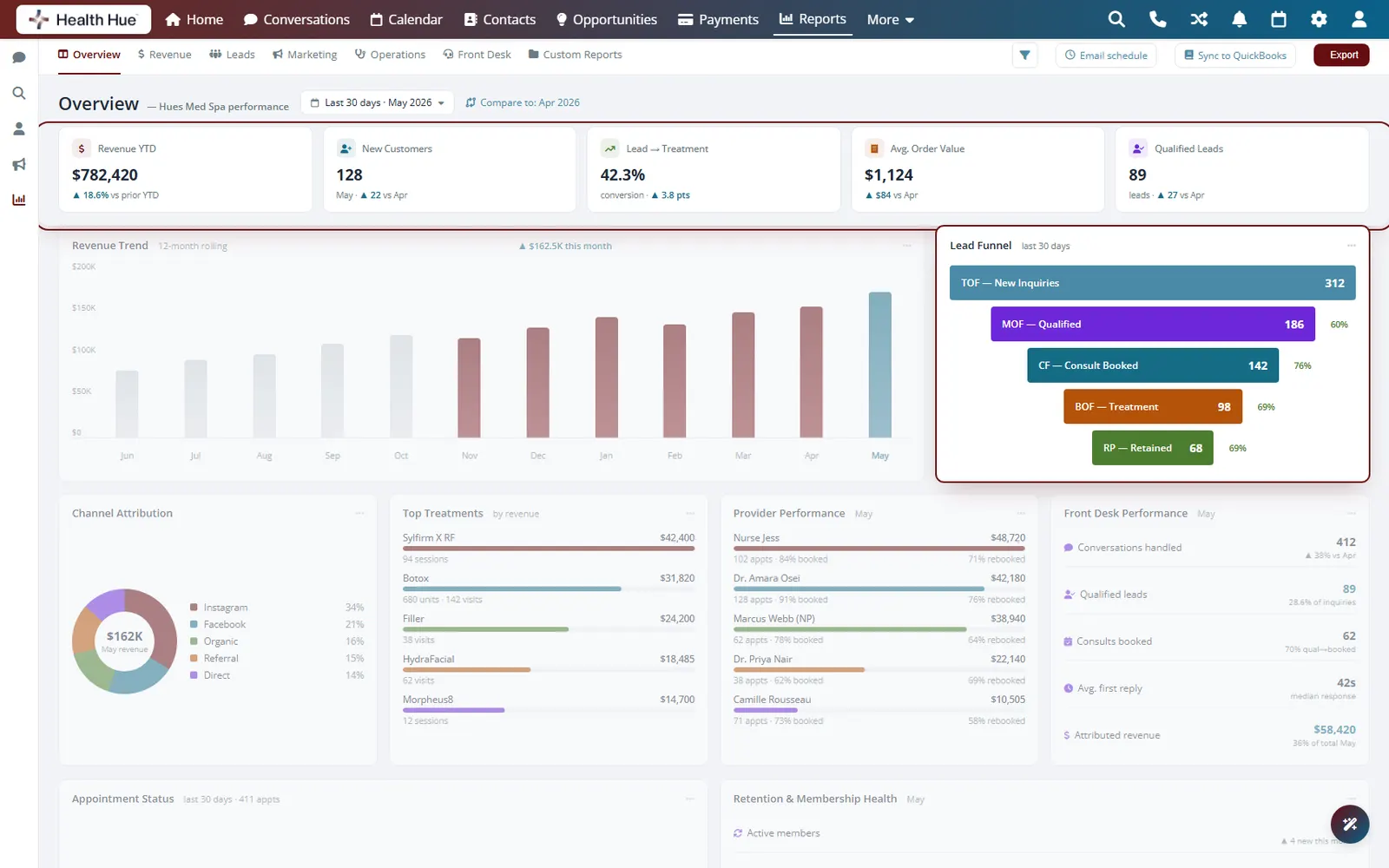Screen dimensions: 1389x868
Task: Select BOF — Treatment funnel bar
Action: (1153, 406)
